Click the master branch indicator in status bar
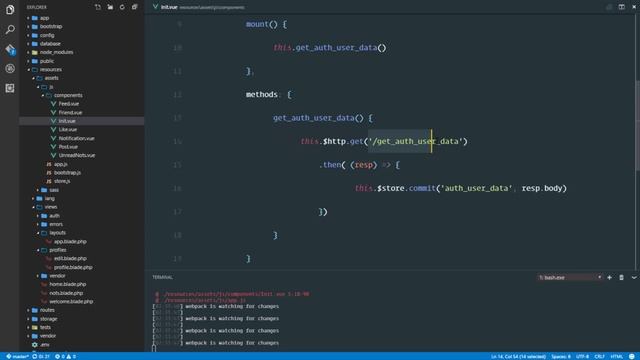The image size is (640, 360). tap(17, 356)
